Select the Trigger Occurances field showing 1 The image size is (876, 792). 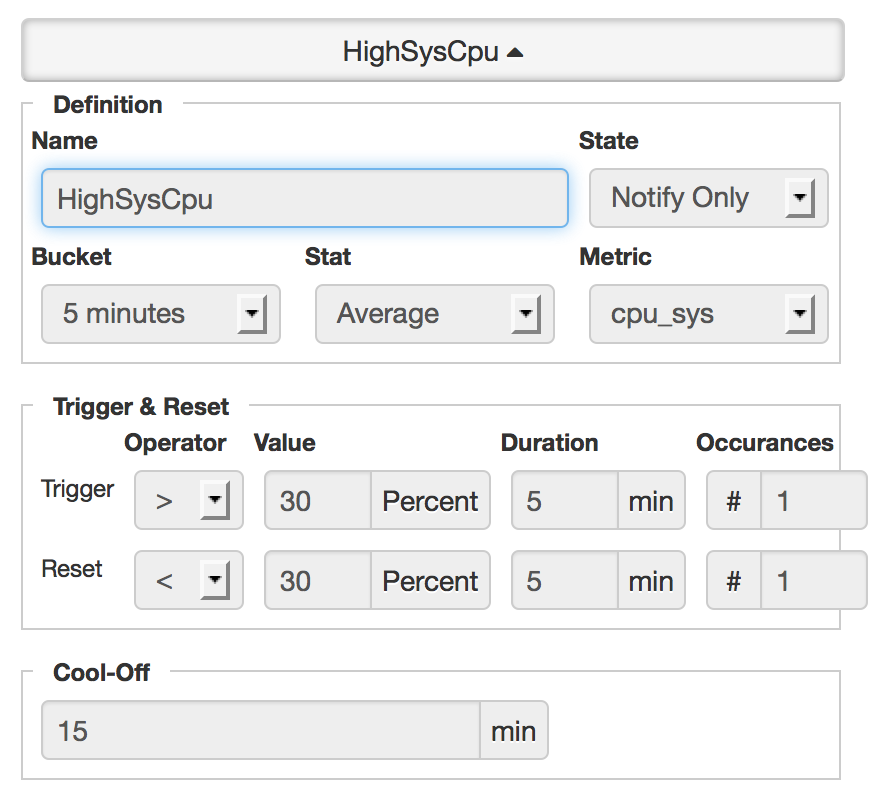click(812, 500)
